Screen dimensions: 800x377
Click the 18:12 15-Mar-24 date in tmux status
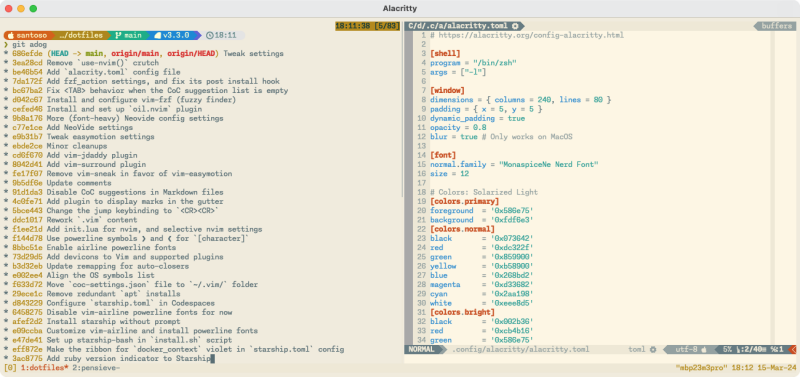764,368
